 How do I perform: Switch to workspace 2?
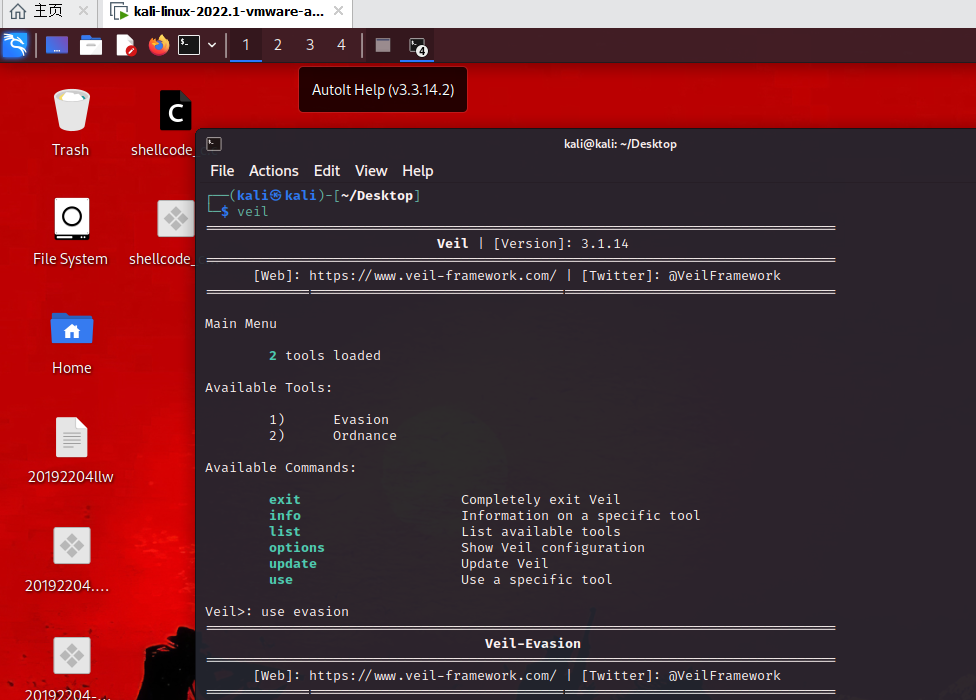point(278,45)
